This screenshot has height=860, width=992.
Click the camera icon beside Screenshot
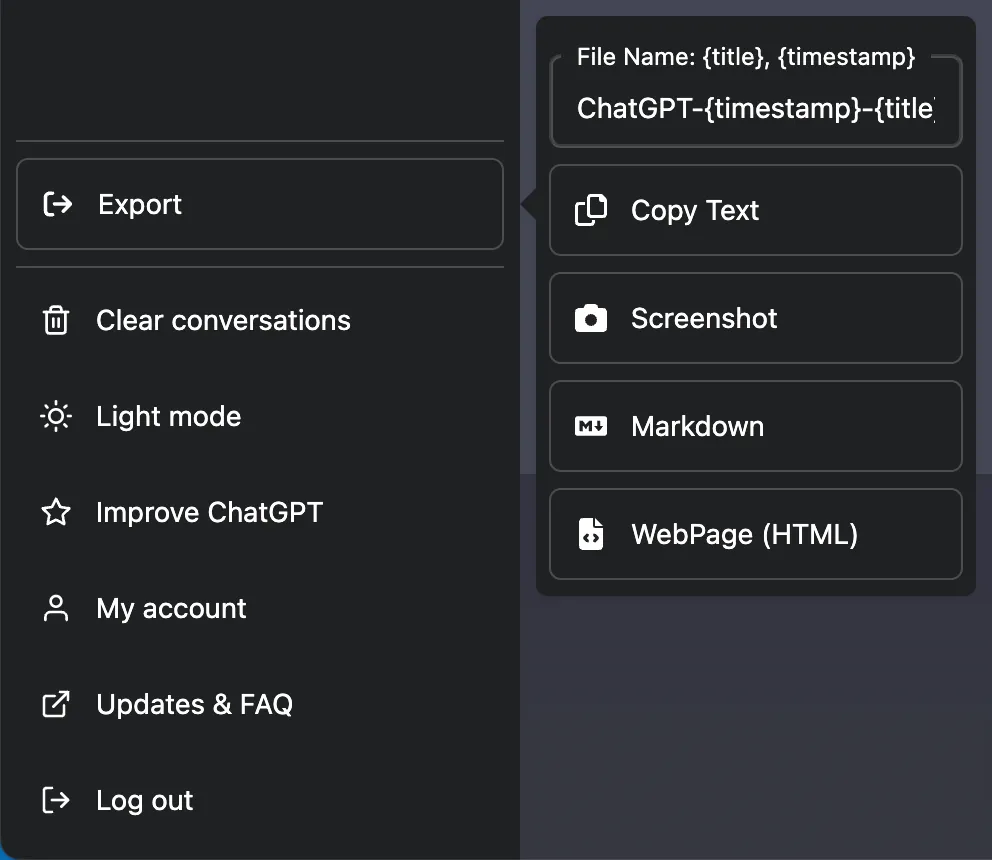coord(591,318)
